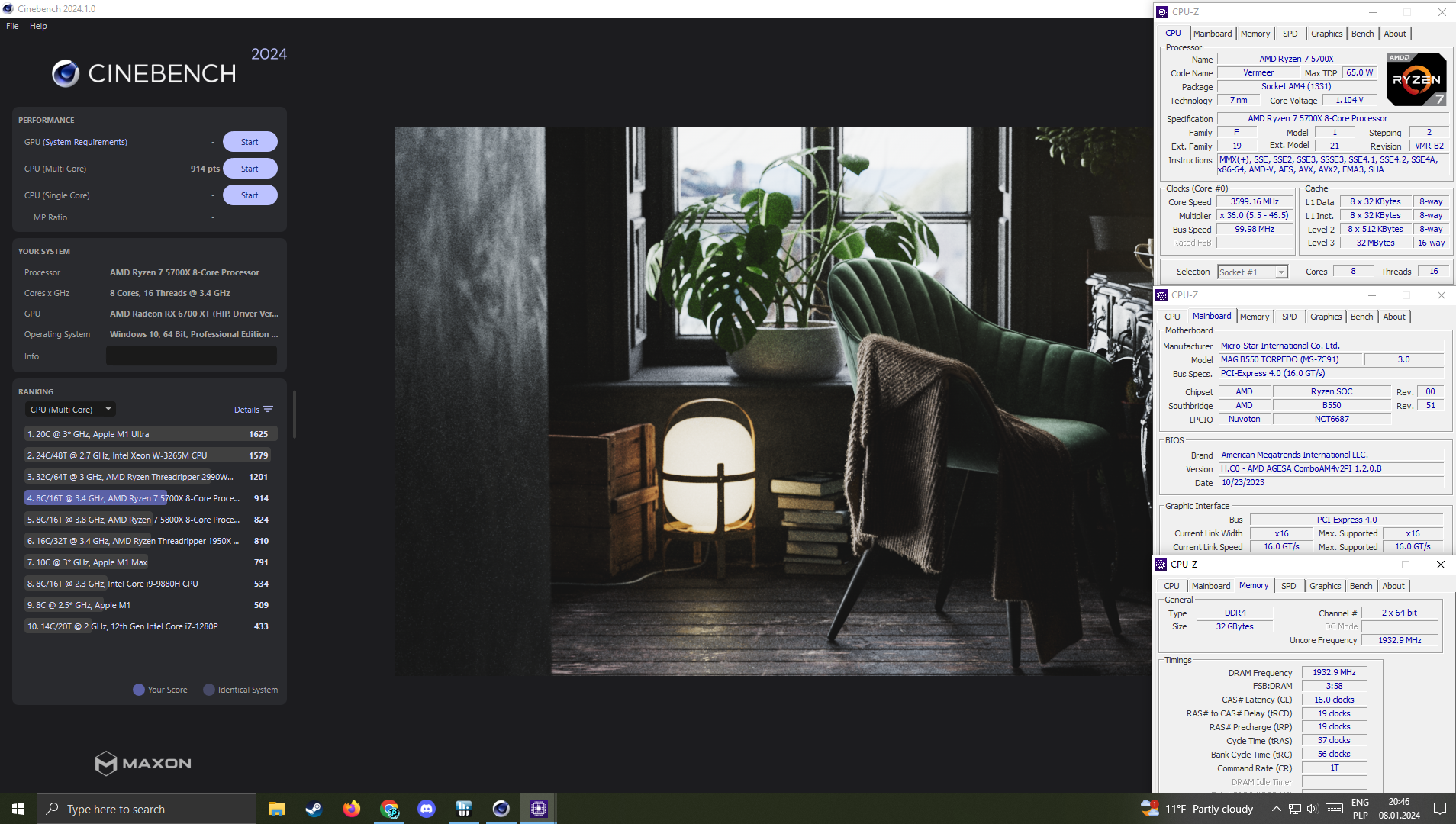Open the weather widget in the taskbar
This screenshot has width=1456, height=824.
[x=1197, y=809]
